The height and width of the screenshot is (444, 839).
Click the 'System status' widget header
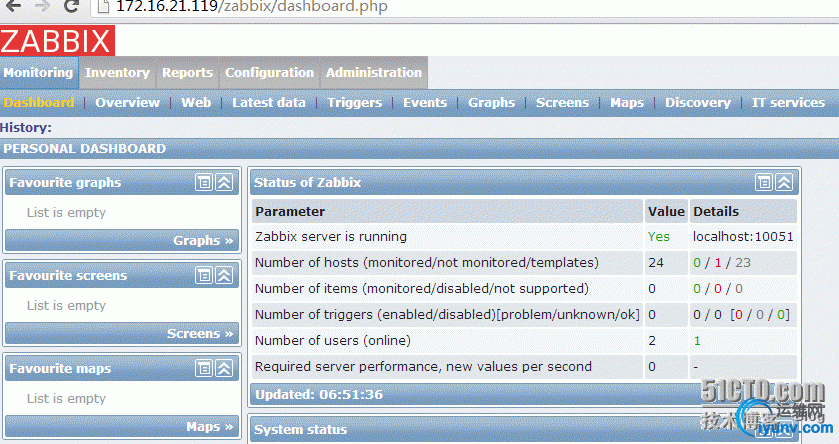(x=524, y=430)
